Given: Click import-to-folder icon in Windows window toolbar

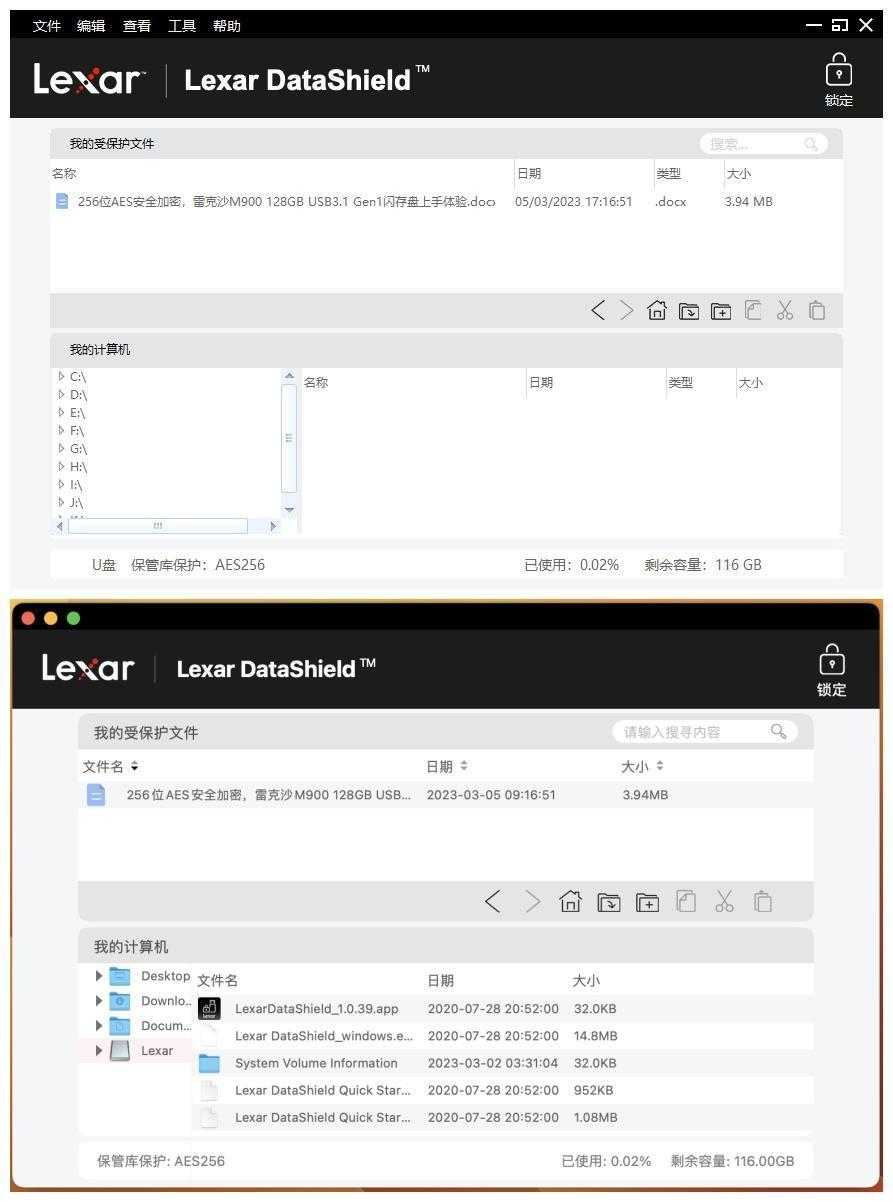Looking at the screenshot, I should click(x=689, y=311).
